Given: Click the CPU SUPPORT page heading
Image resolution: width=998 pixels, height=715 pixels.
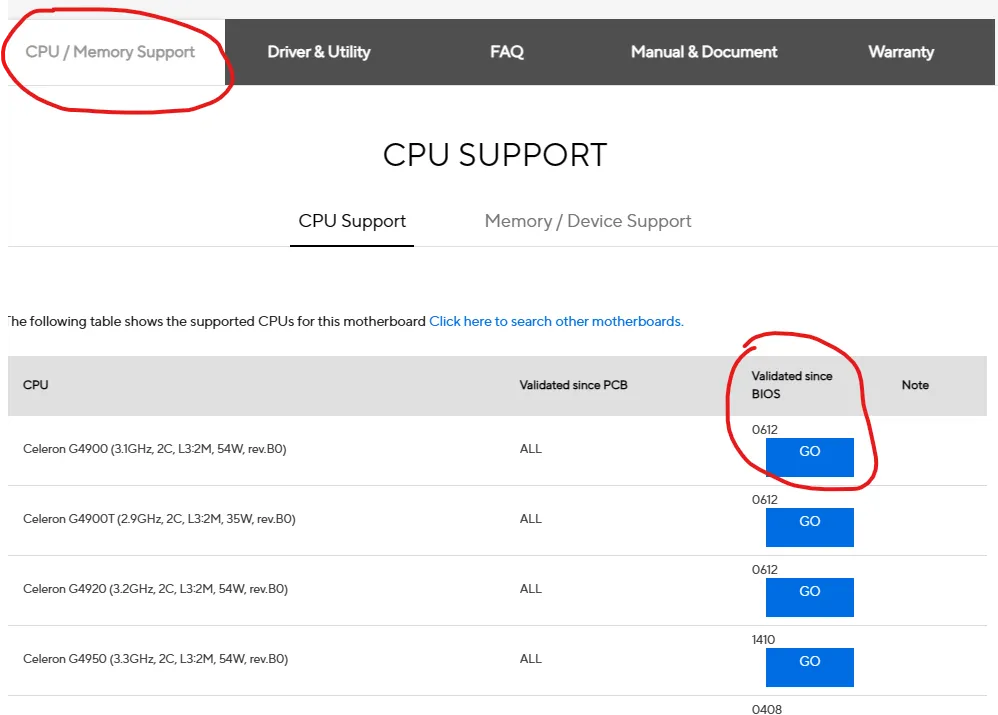Looking at the screenshot, I should (494, 154).
